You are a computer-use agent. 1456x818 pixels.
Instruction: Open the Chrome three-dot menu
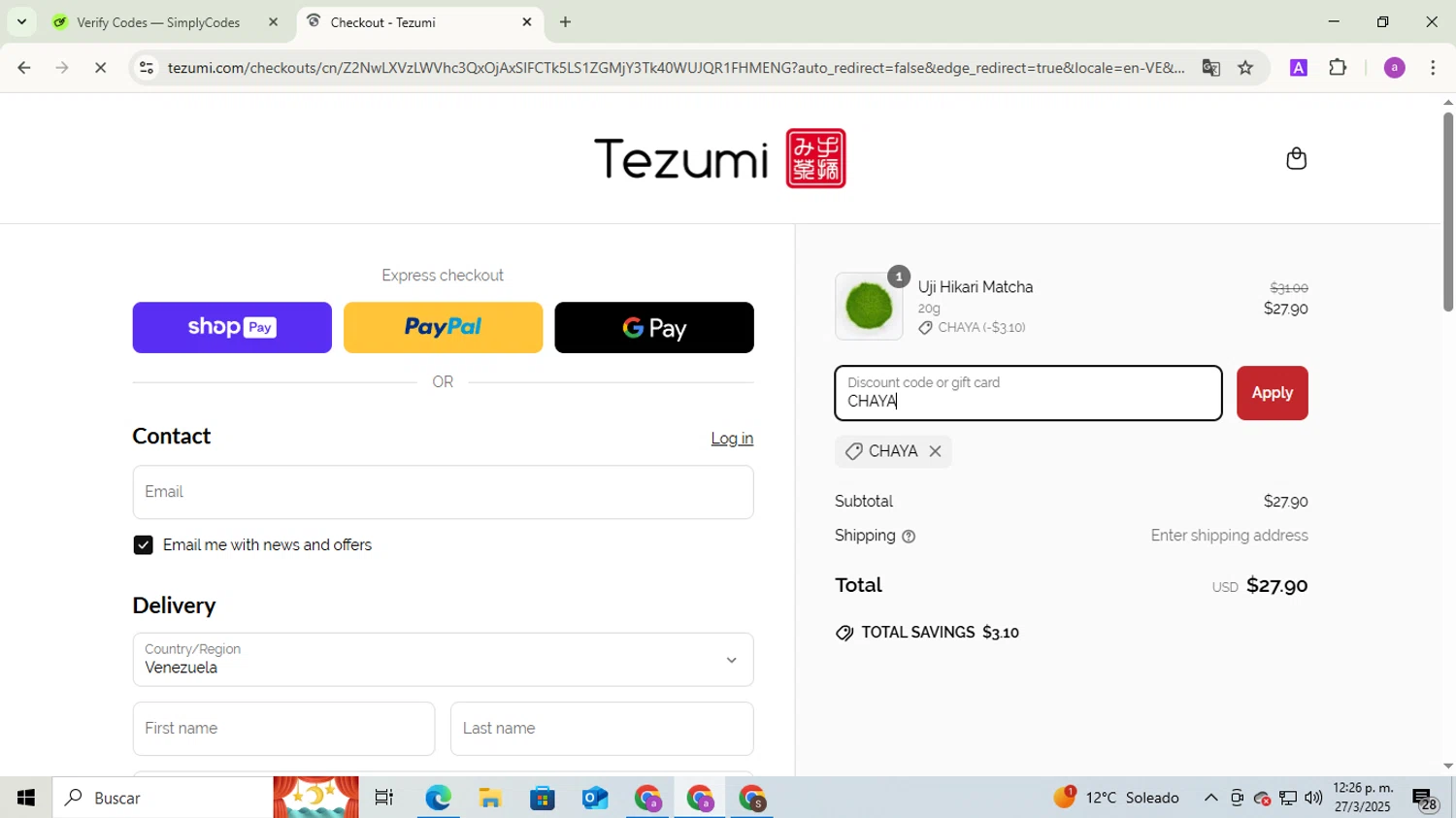pos(1433,68)
